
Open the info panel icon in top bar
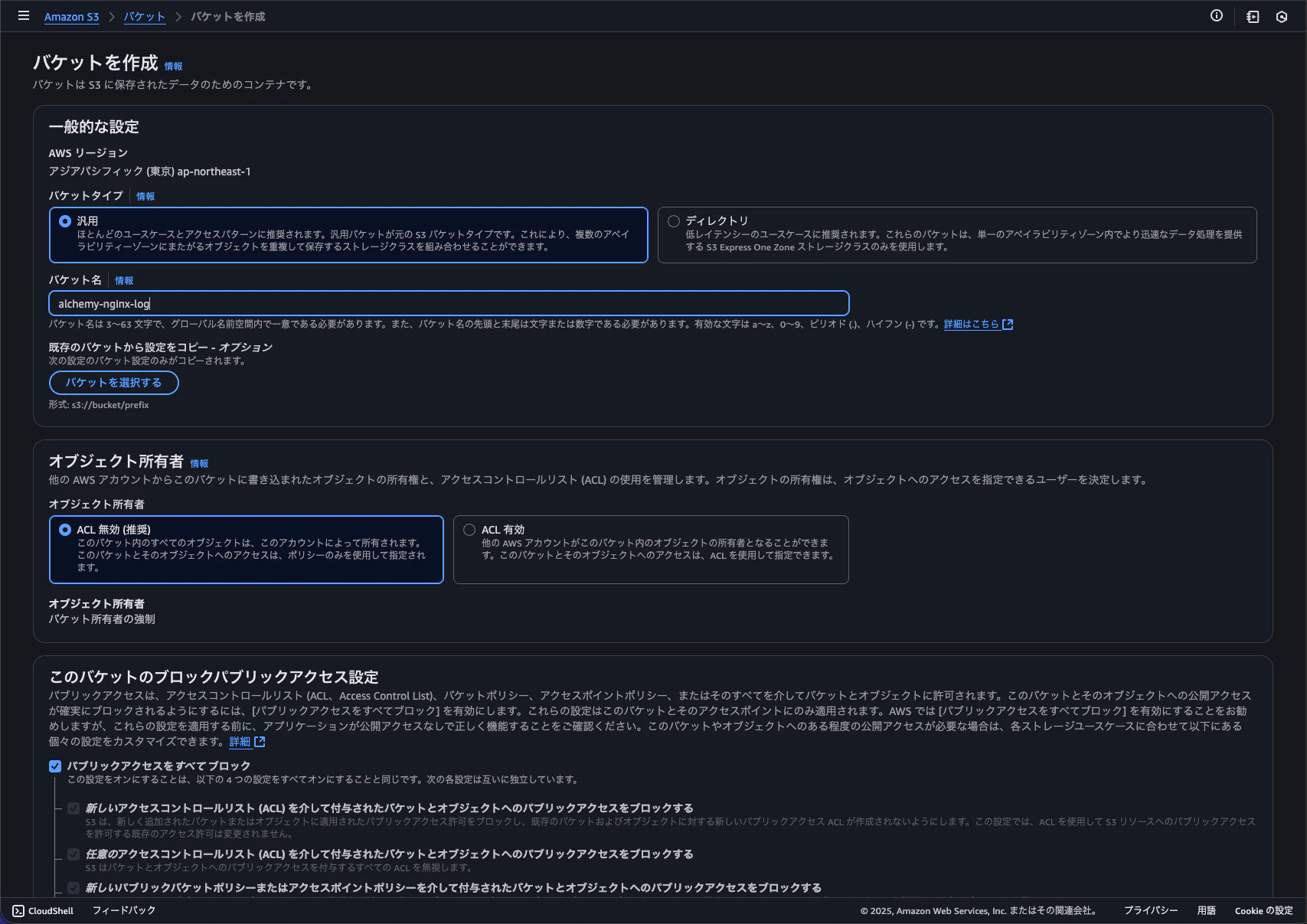tap(1217, 16)
